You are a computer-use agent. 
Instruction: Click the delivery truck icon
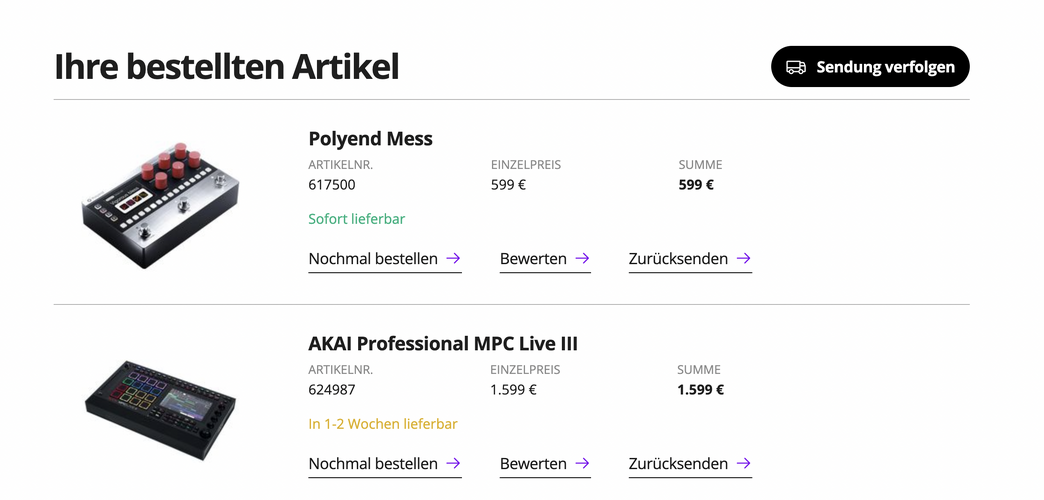(x=796, y=67)
